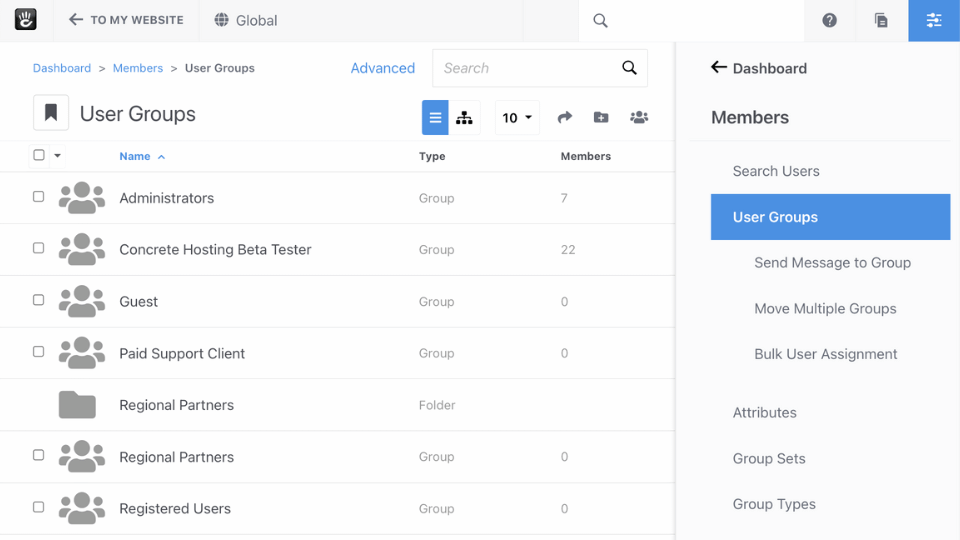Sort by the Name column header
Screen dimensions: 960x540
135,156
